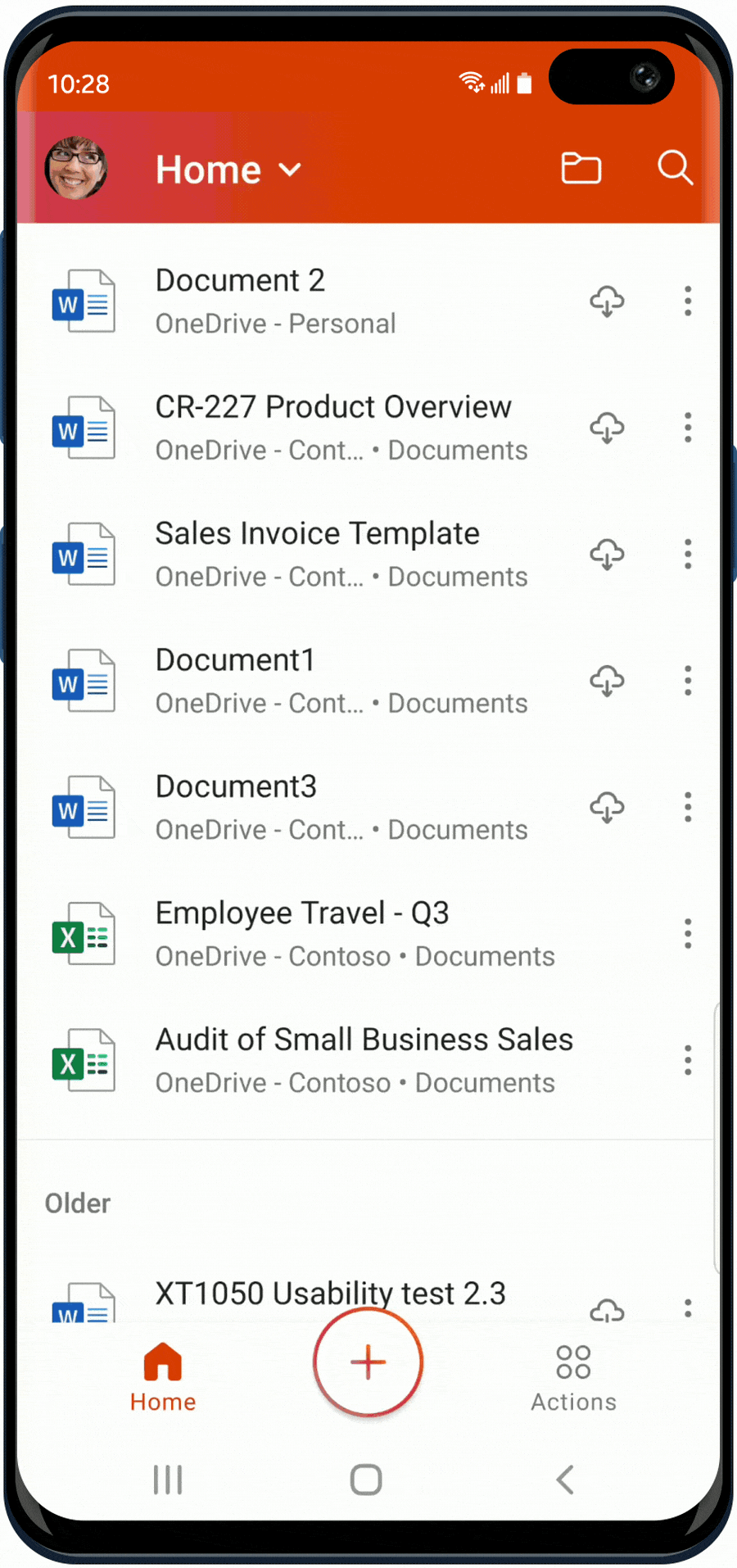Screen dimensions: 737x1568
Task: Open Audit of Small Business Sales file
Action: coord(364,1060)
